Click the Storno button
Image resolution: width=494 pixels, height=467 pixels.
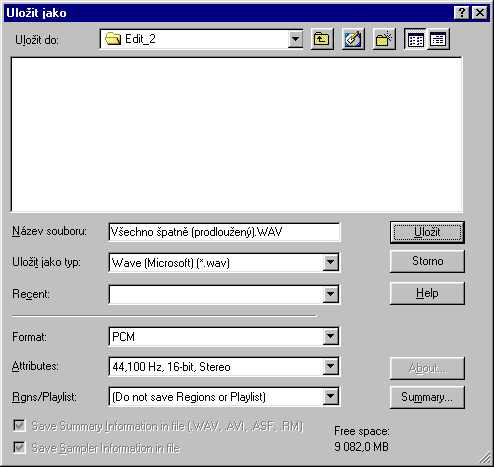pos(427,261)
